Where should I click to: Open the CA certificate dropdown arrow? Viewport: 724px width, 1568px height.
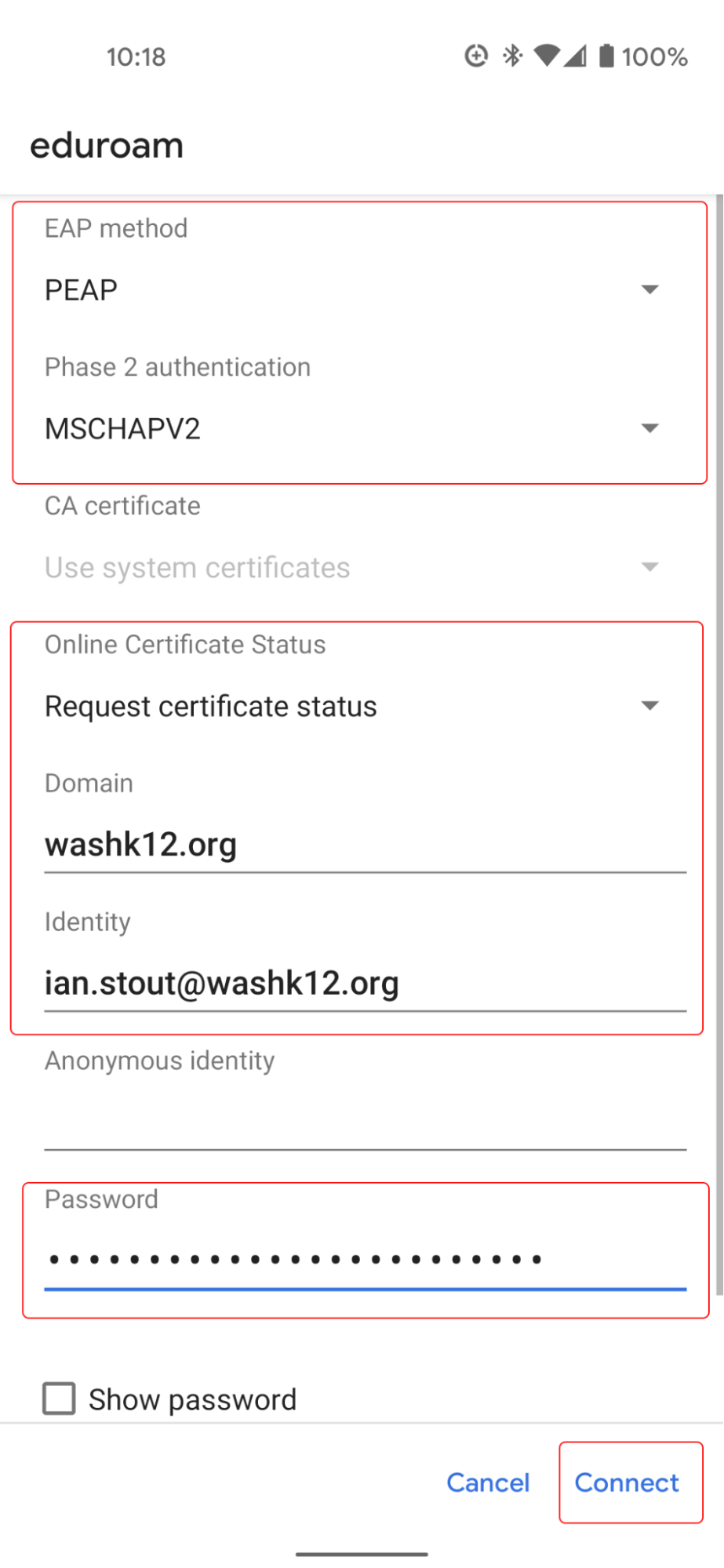(649, 567)
